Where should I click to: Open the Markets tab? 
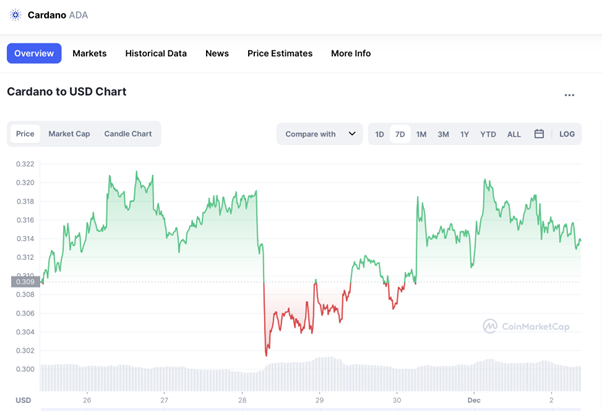pos(89,53)
